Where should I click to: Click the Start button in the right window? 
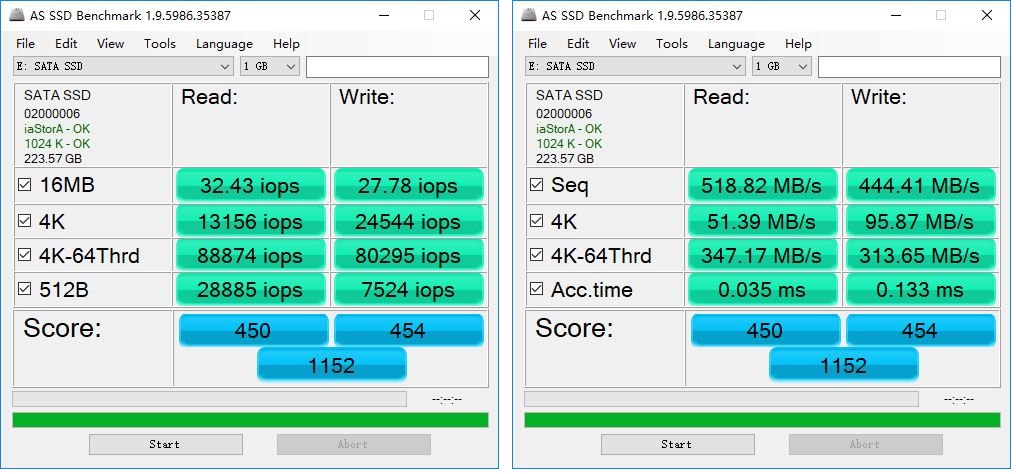(x=678, y=444)
